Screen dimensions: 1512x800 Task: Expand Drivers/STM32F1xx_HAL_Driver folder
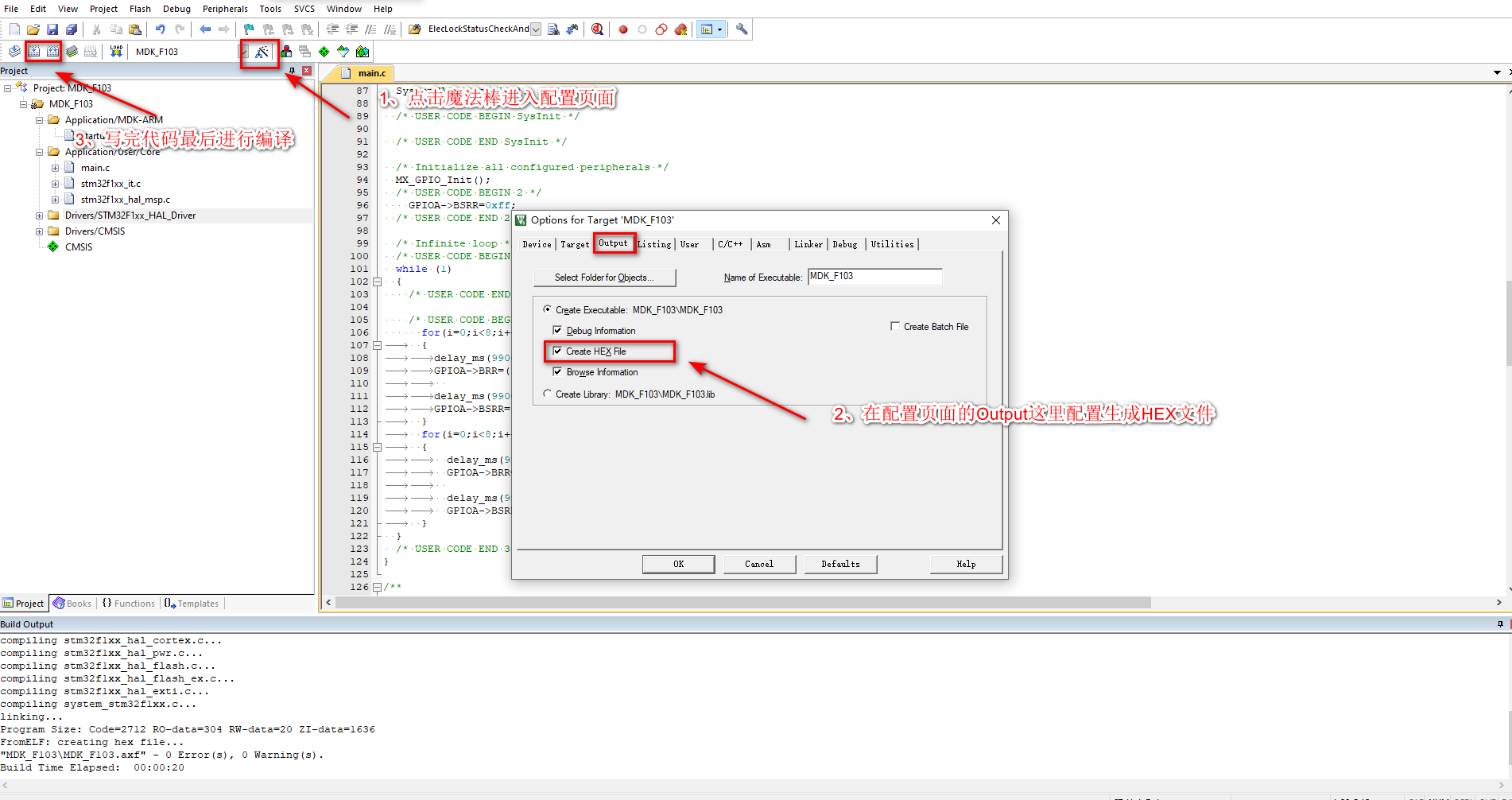39,216
